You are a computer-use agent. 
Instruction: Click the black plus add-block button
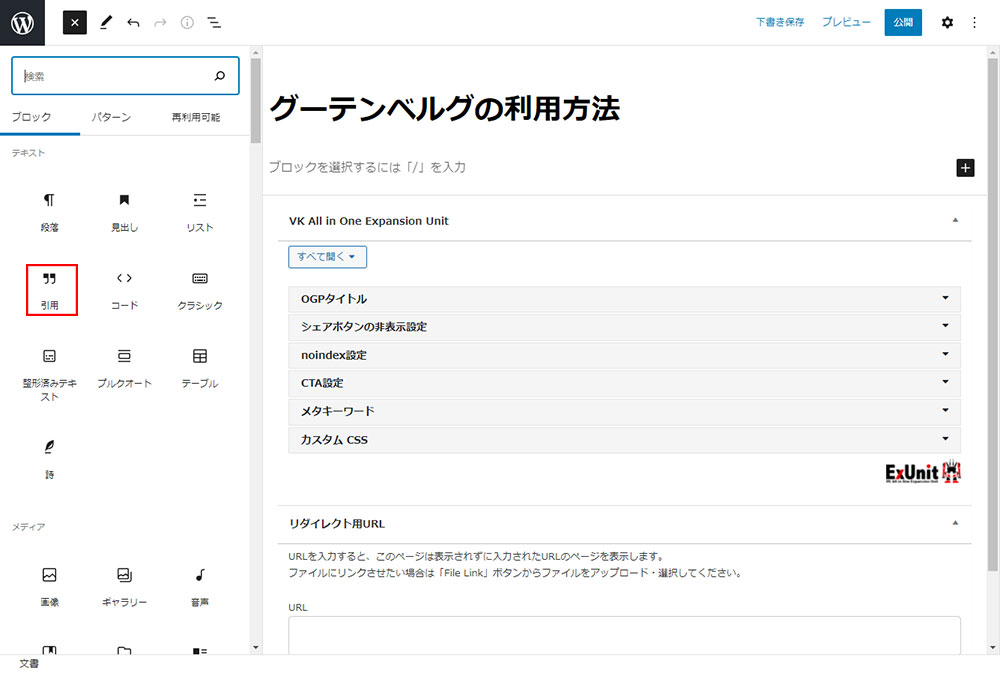(965, 167)
